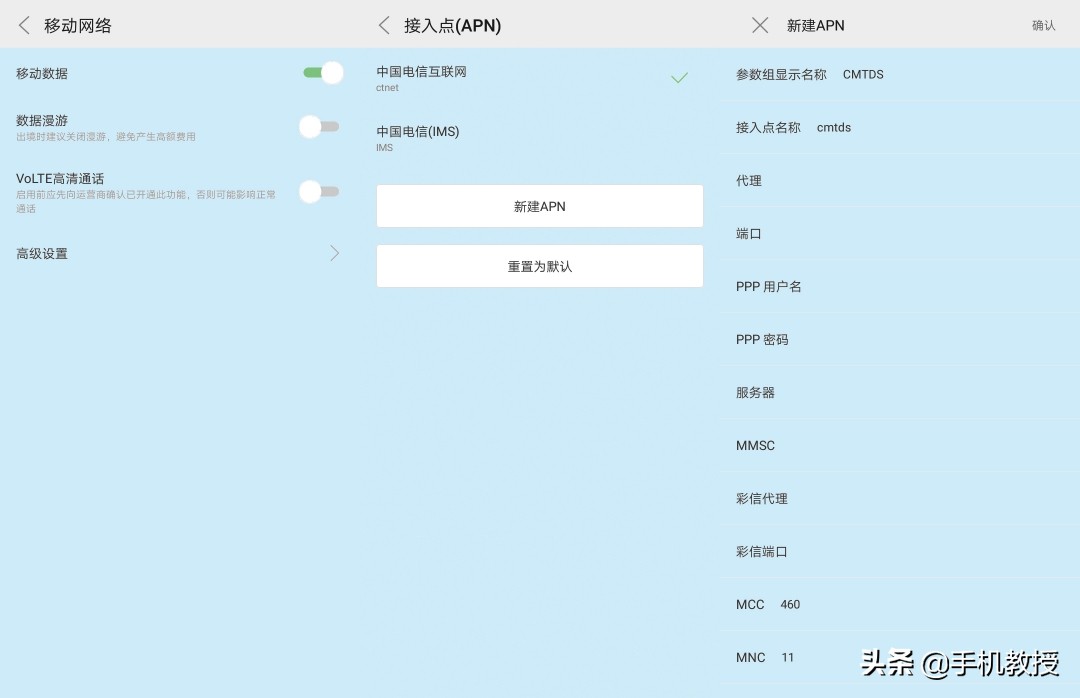This screenshot has height=698, width=1080.
Task: Close the 新建APN screen with the X
Action: coord(760,25)
